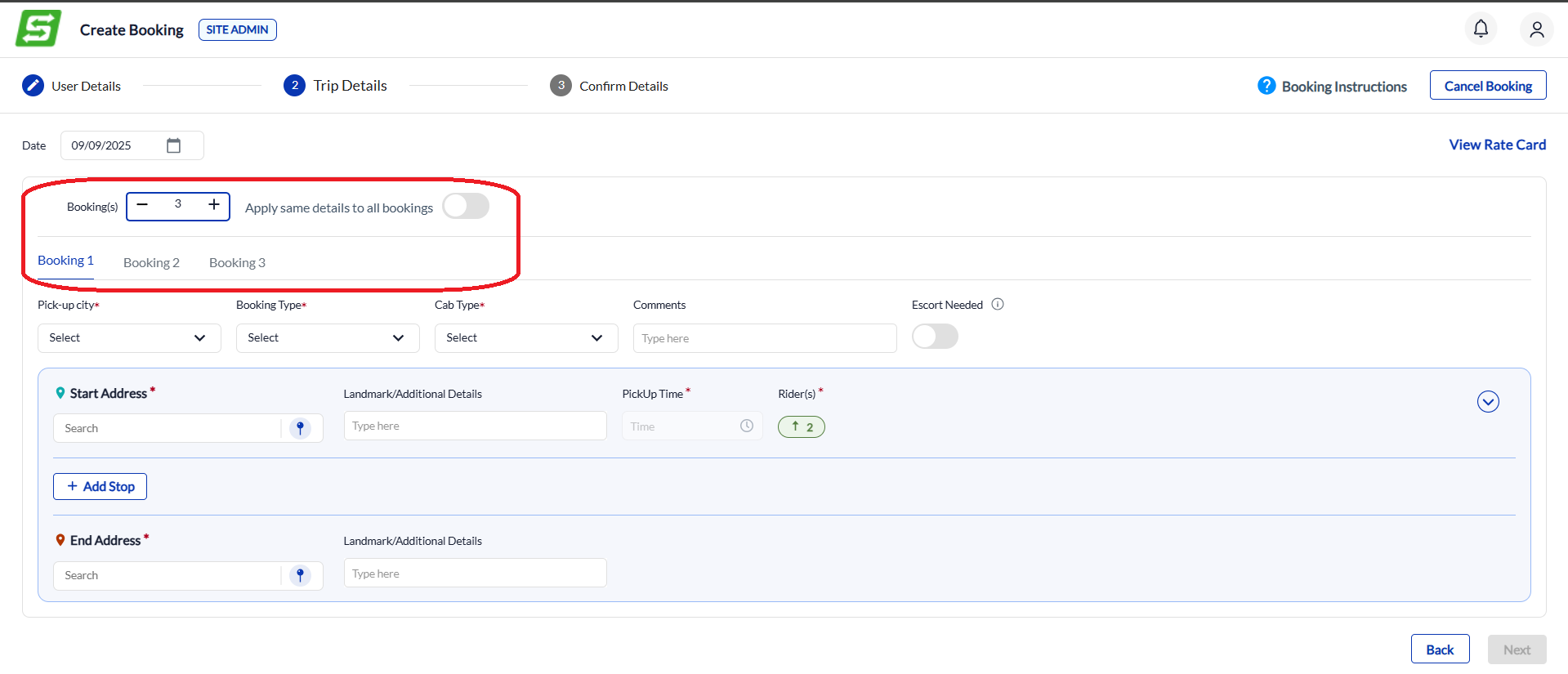Image resolution: width=1568 pixels, height=674 pixels.
Task: Switch to the Booking 3 tab
Action: (x=237, y=262)
